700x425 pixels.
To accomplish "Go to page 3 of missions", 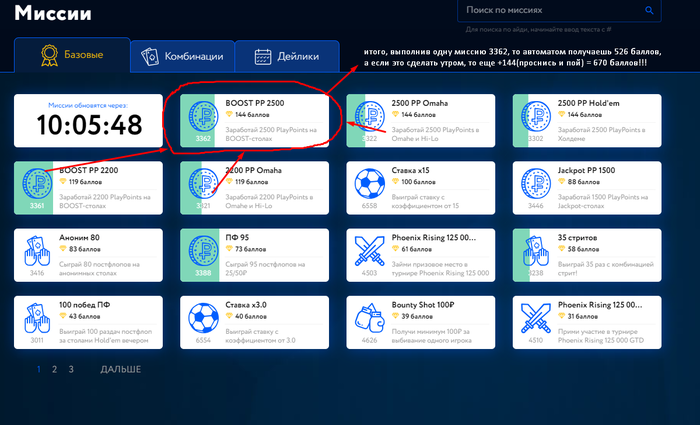I will (x=71, y=369).
